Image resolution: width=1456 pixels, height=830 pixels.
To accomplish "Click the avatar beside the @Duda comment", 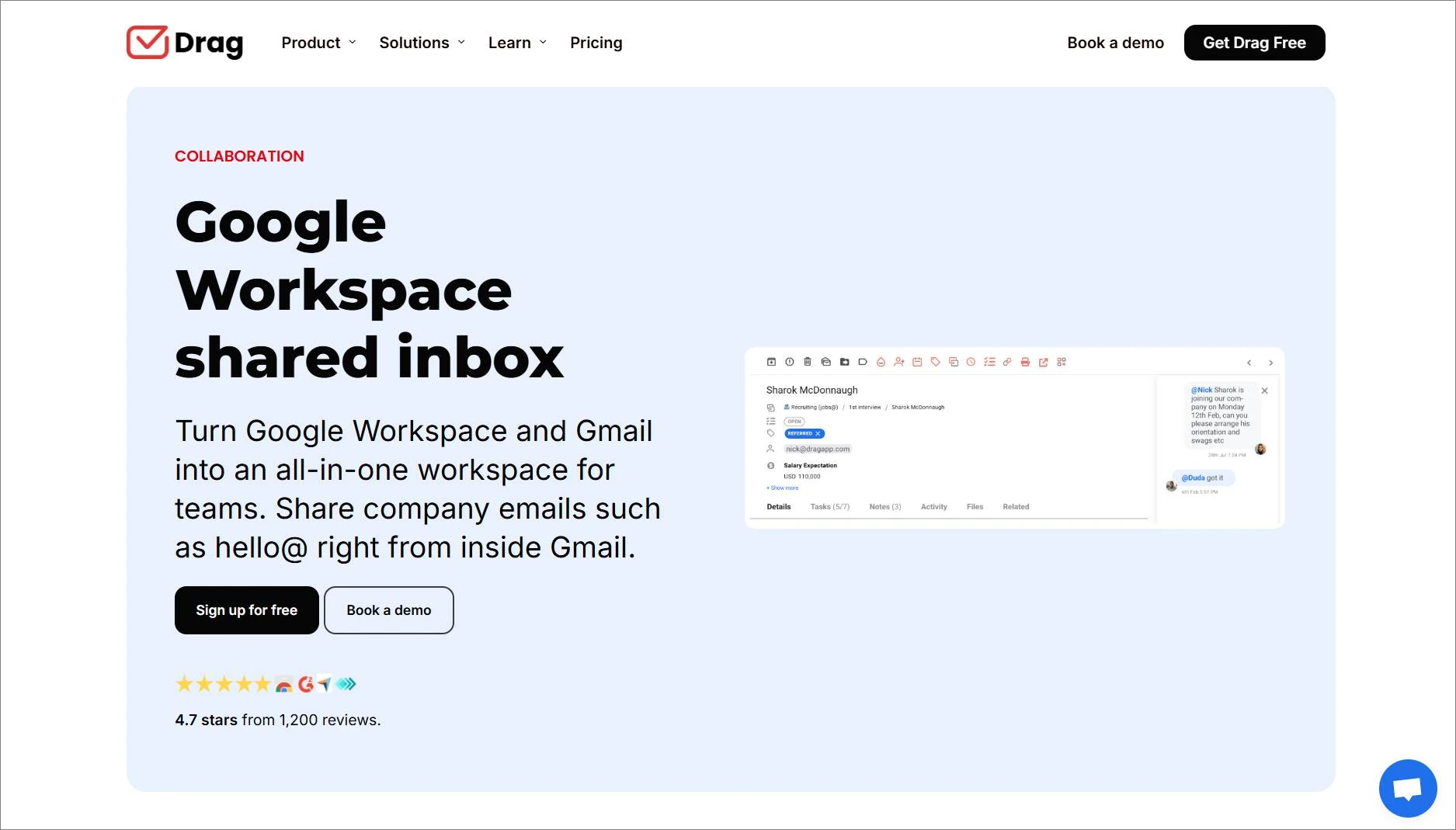I will click(x=1171, y=486).
